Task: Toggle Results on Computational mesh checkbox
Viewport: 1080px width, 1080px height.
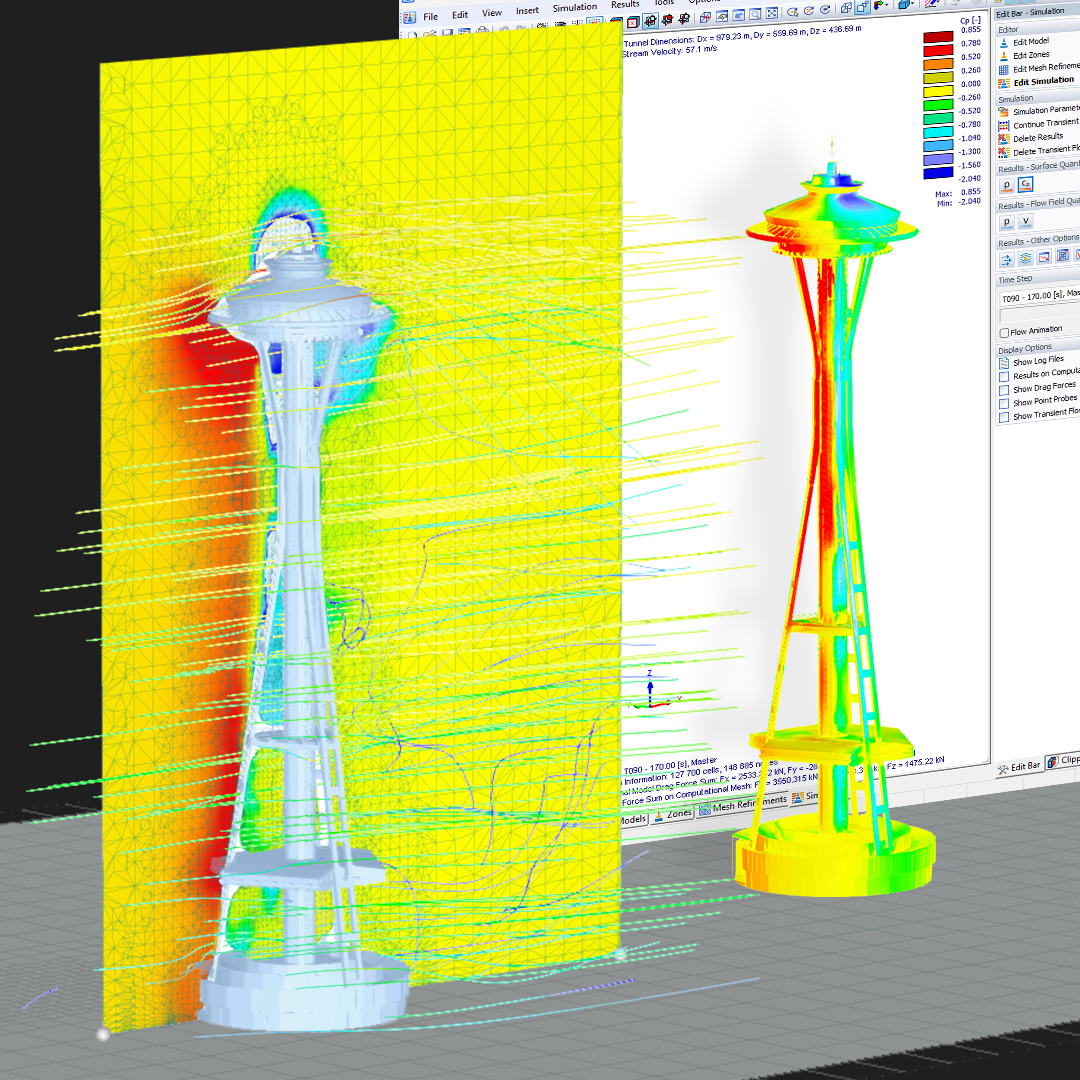Action: click(1004, 377)
